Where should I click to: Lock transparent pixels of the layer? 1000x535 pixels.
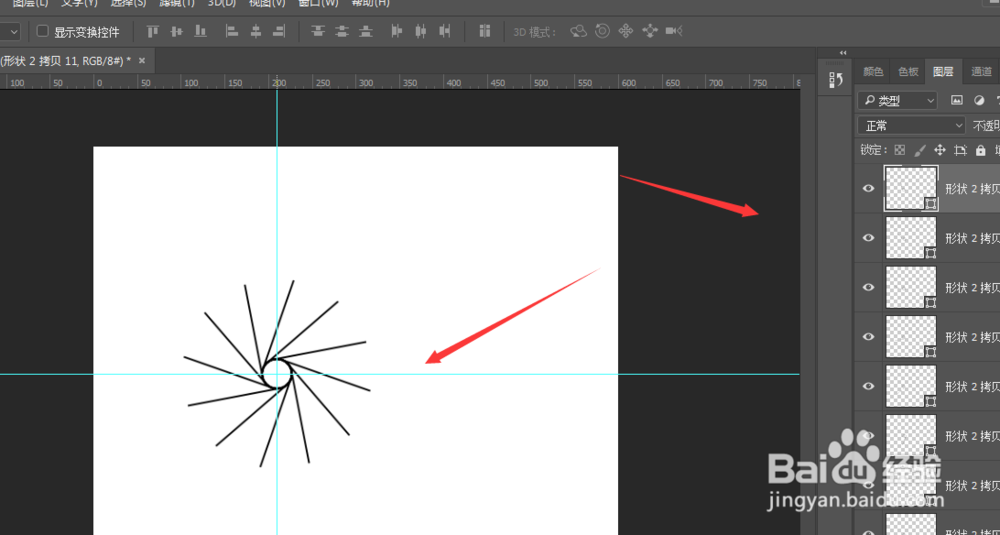[899, 150]
